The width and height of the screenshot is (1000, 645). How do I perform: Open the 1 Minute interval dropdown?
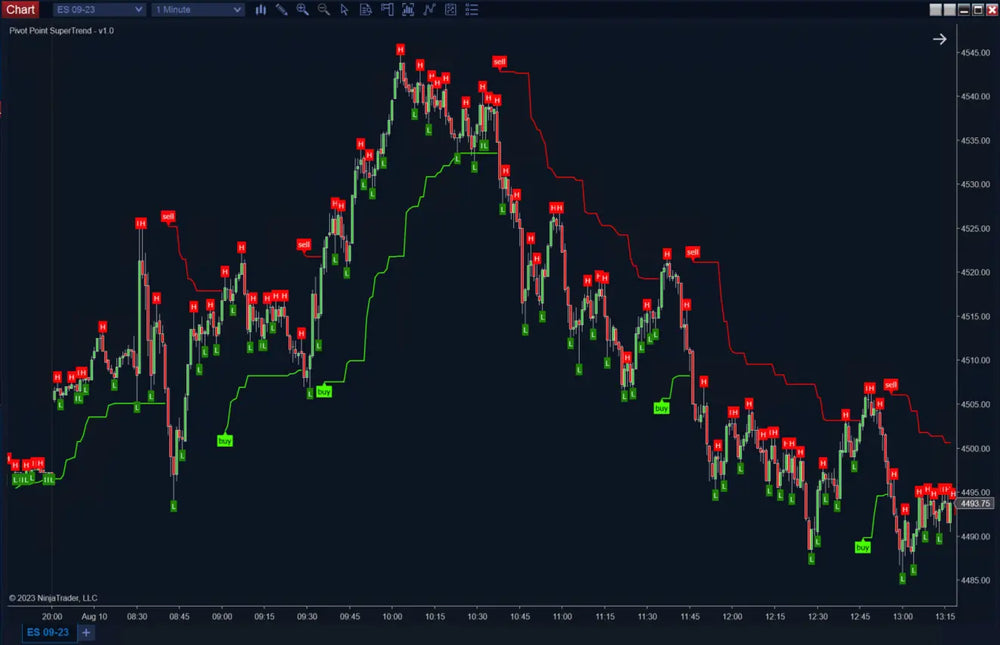tap(196, 9)
